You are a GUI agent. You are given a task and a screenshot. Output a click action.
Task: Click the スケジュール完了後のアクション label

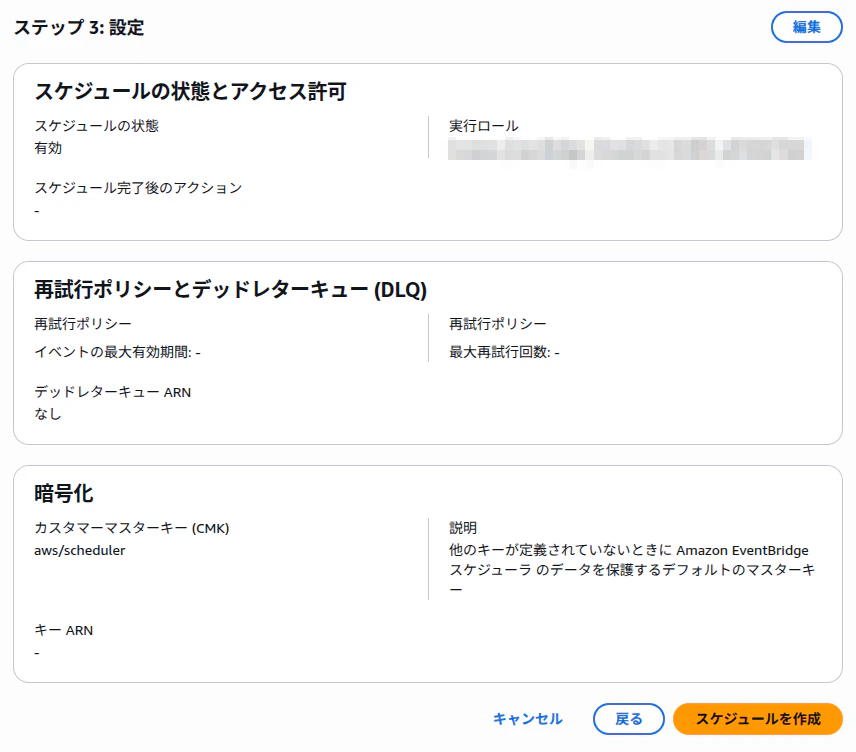point(138,188)
